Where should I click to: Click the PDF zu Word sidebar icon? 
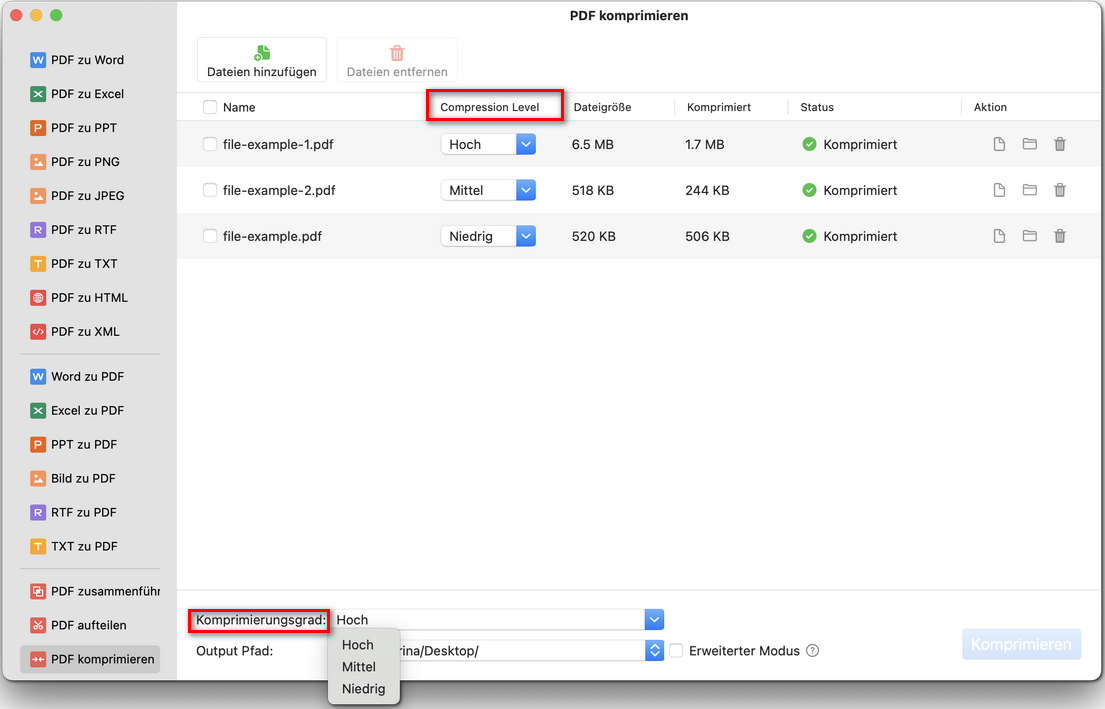(x=38, y=60)
